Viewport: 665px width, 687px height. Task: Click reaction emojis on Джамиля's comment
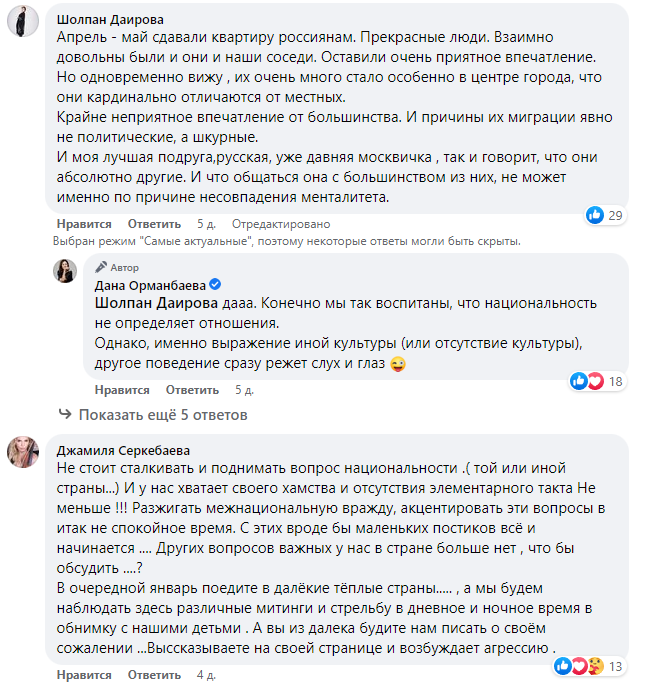coord(574,666)
